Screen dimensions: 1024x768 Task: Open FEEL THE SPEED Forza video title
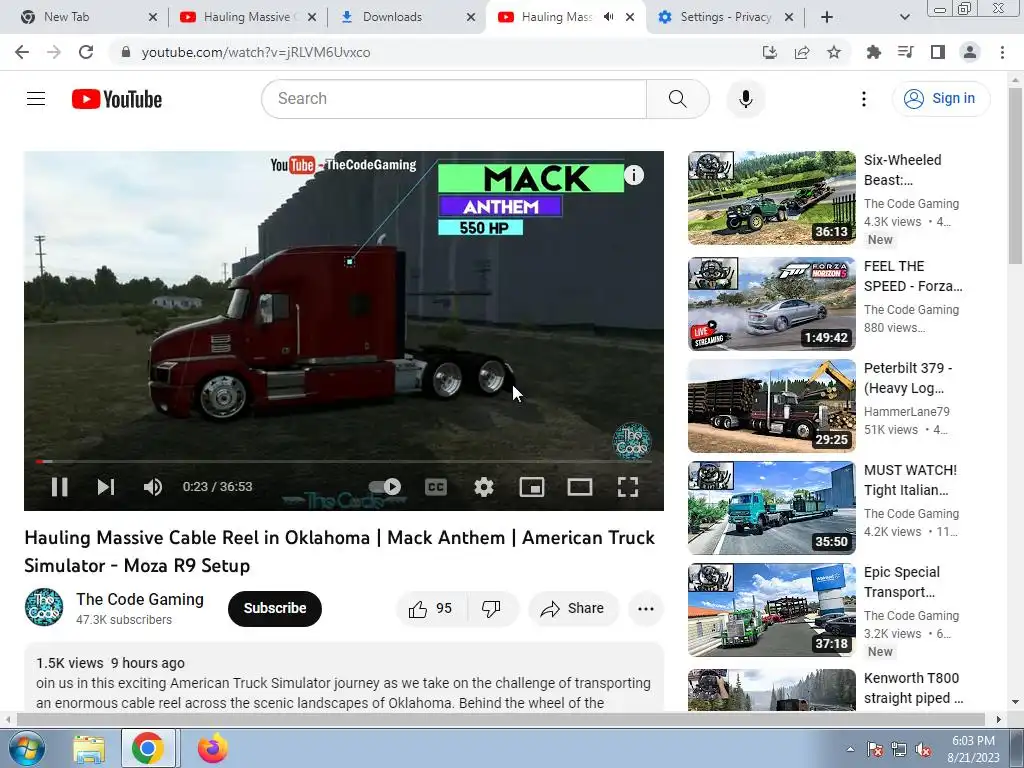(912, 276)
